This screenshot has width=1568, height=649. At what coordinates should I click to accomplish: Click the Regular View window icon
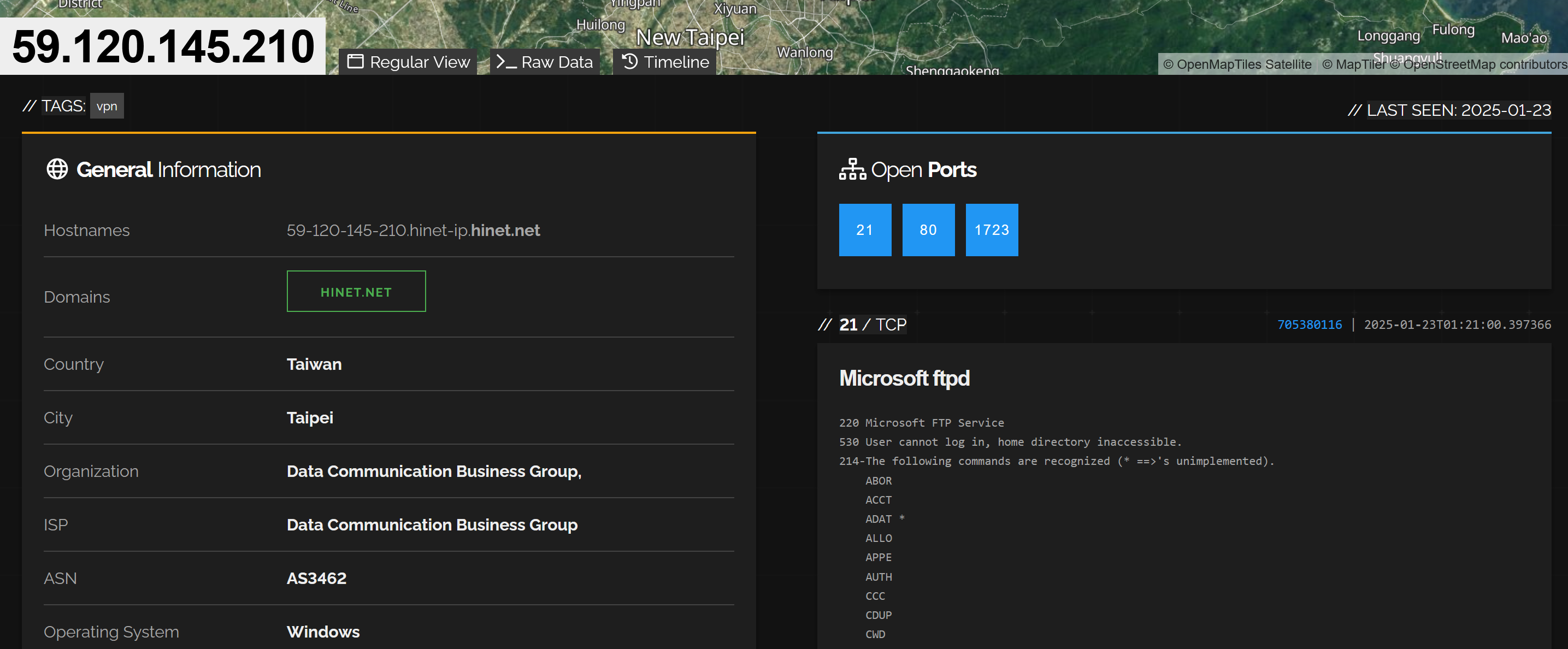tap(356, 62)
